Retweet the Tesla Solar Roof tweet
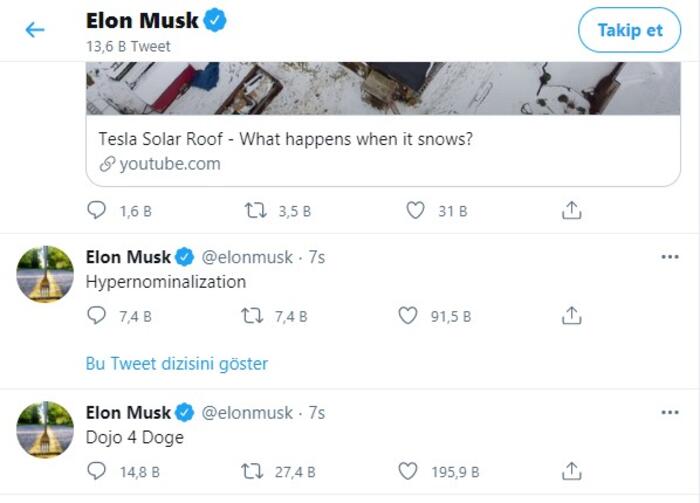 (x=256, y=211)
